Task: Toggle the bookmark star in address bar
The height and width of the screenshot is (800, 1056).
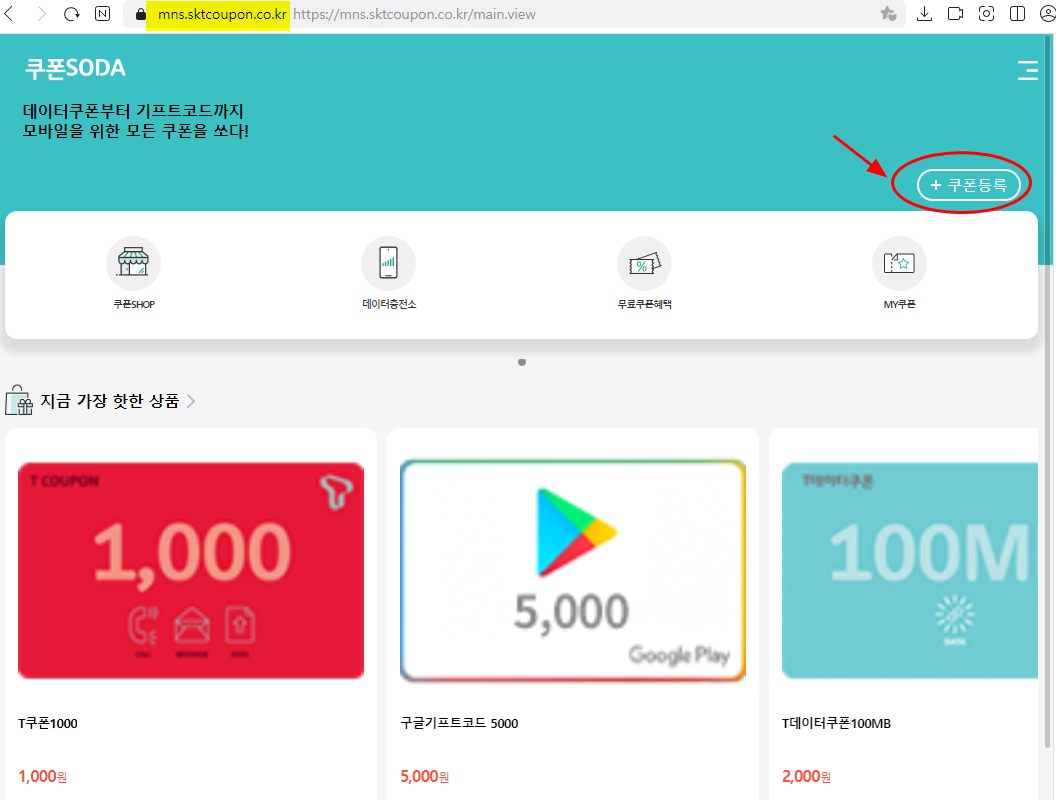Action: [888, 14]
